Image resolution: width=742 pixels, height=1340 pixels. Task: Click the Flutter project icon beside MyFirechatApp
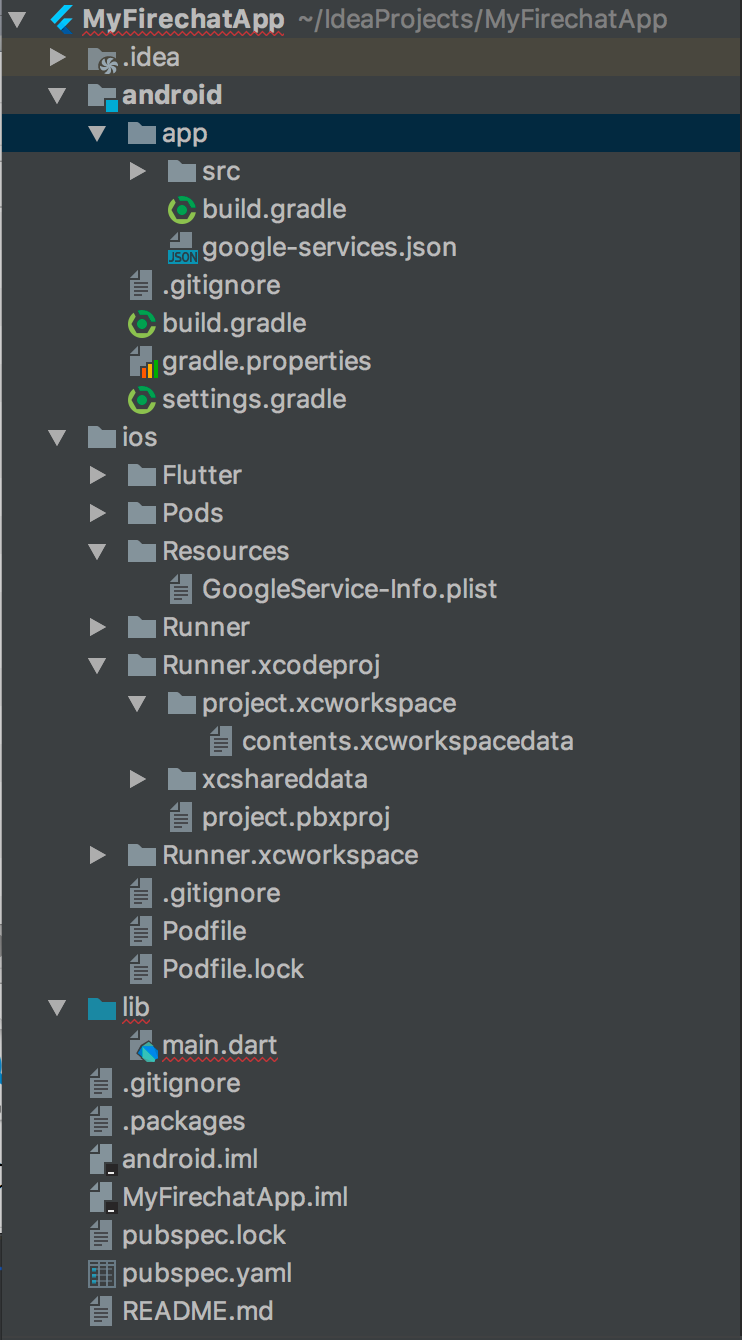(x=62, y=19)
